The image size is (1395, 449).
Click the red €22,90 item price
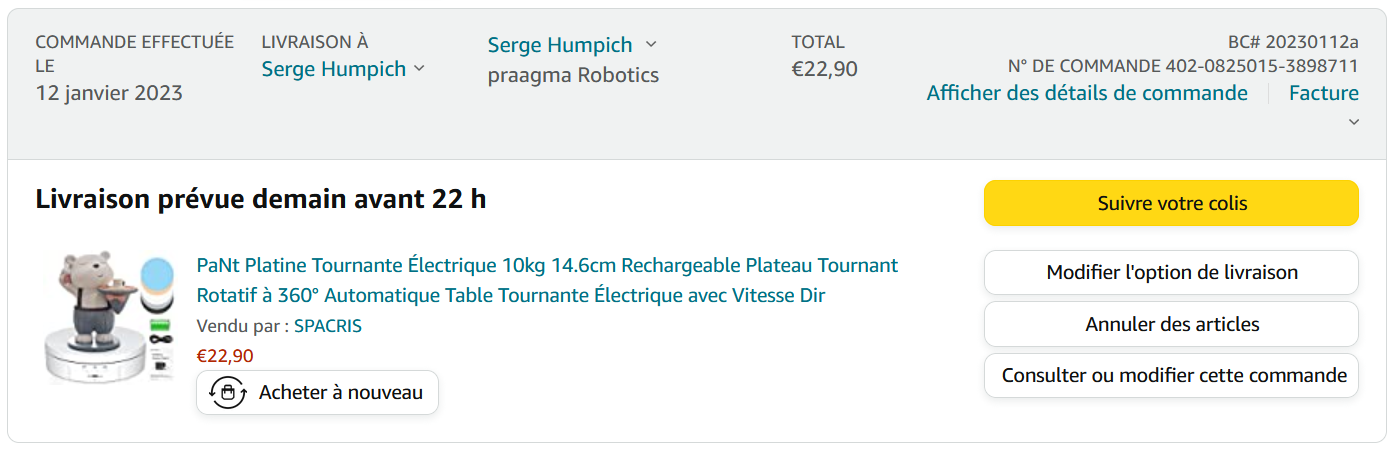tap(225, 355)
